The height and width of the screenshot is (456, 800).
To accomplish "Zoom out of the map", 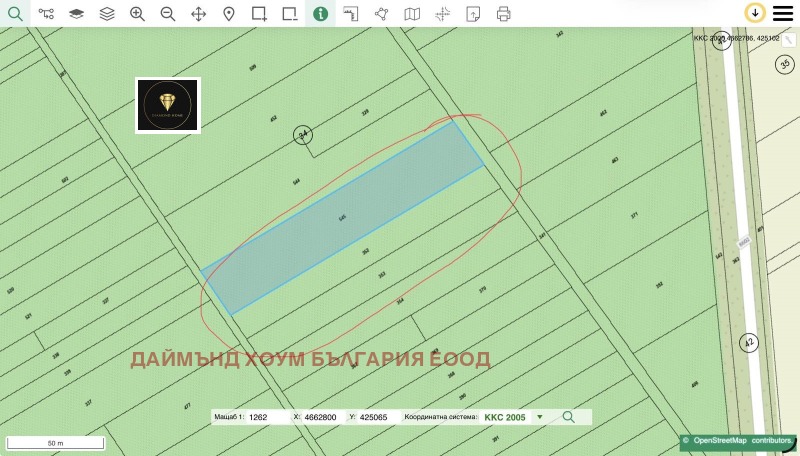I will 168,14.
